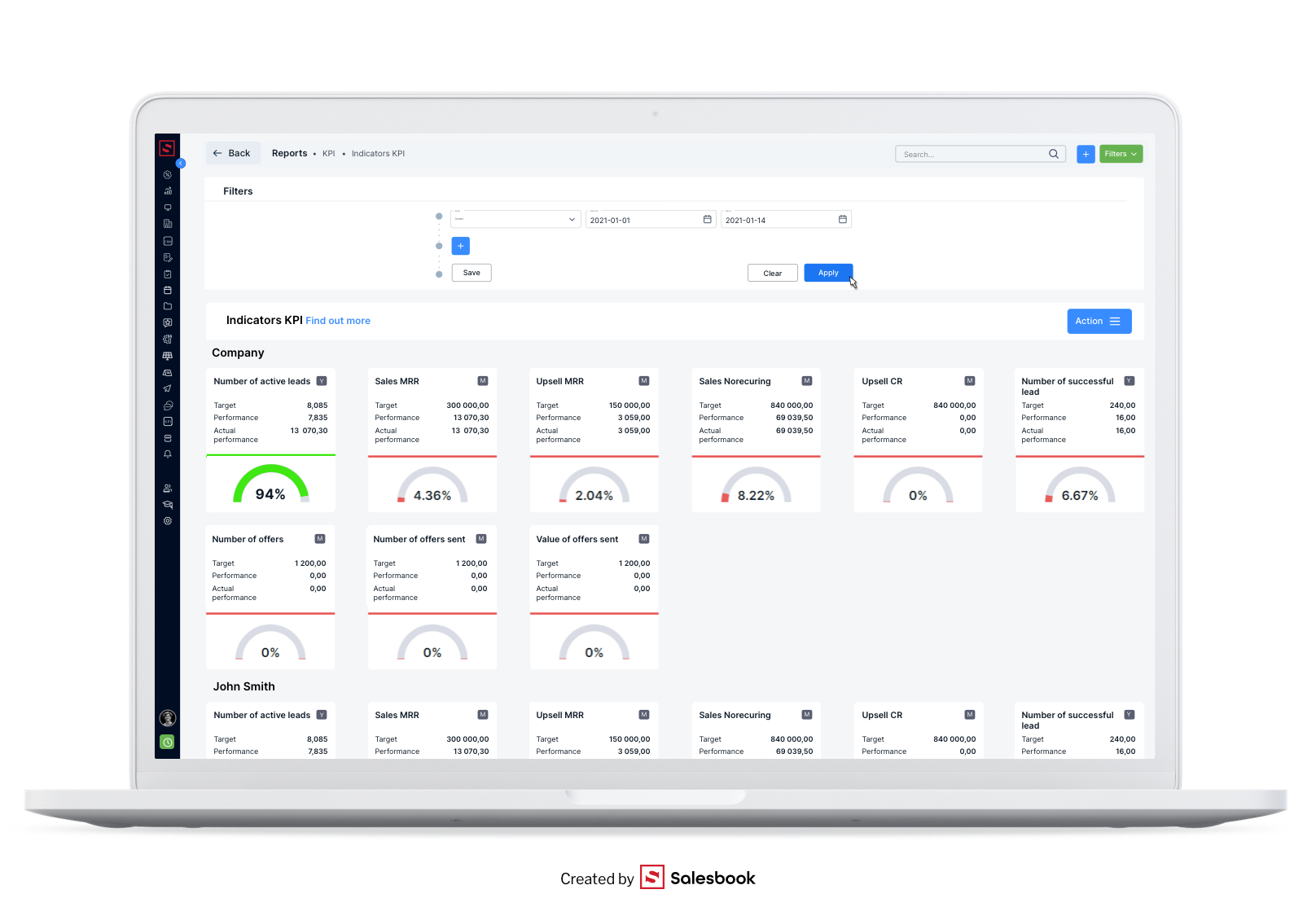Navigate to Reports in the breadcrumb
This screenshot has width=1316, height=907.
pyautogui.click(x=289, y=153)
